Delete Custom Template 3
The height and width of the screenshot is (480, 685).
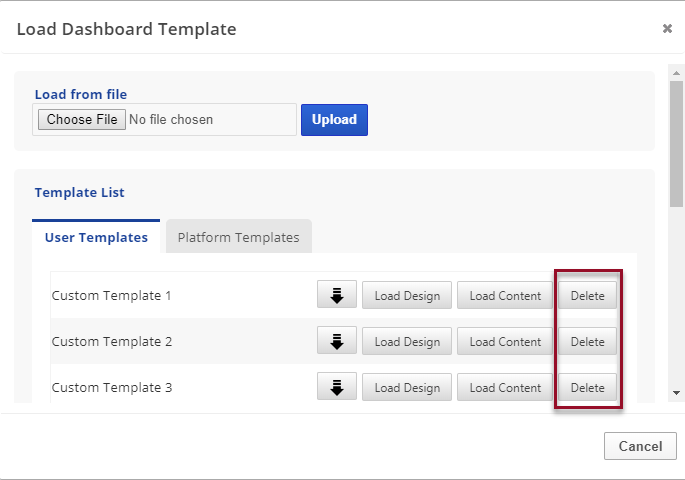587,388
